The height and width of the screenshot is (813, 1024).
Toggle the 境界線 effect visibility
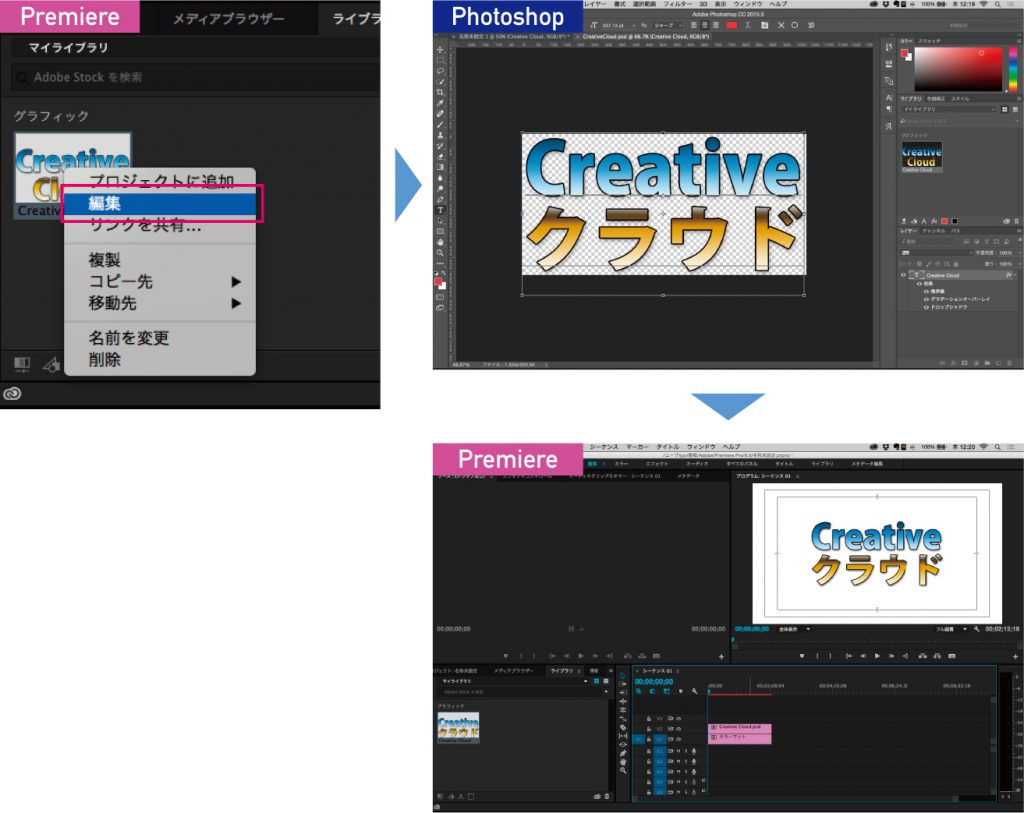[x=925, y=291]
